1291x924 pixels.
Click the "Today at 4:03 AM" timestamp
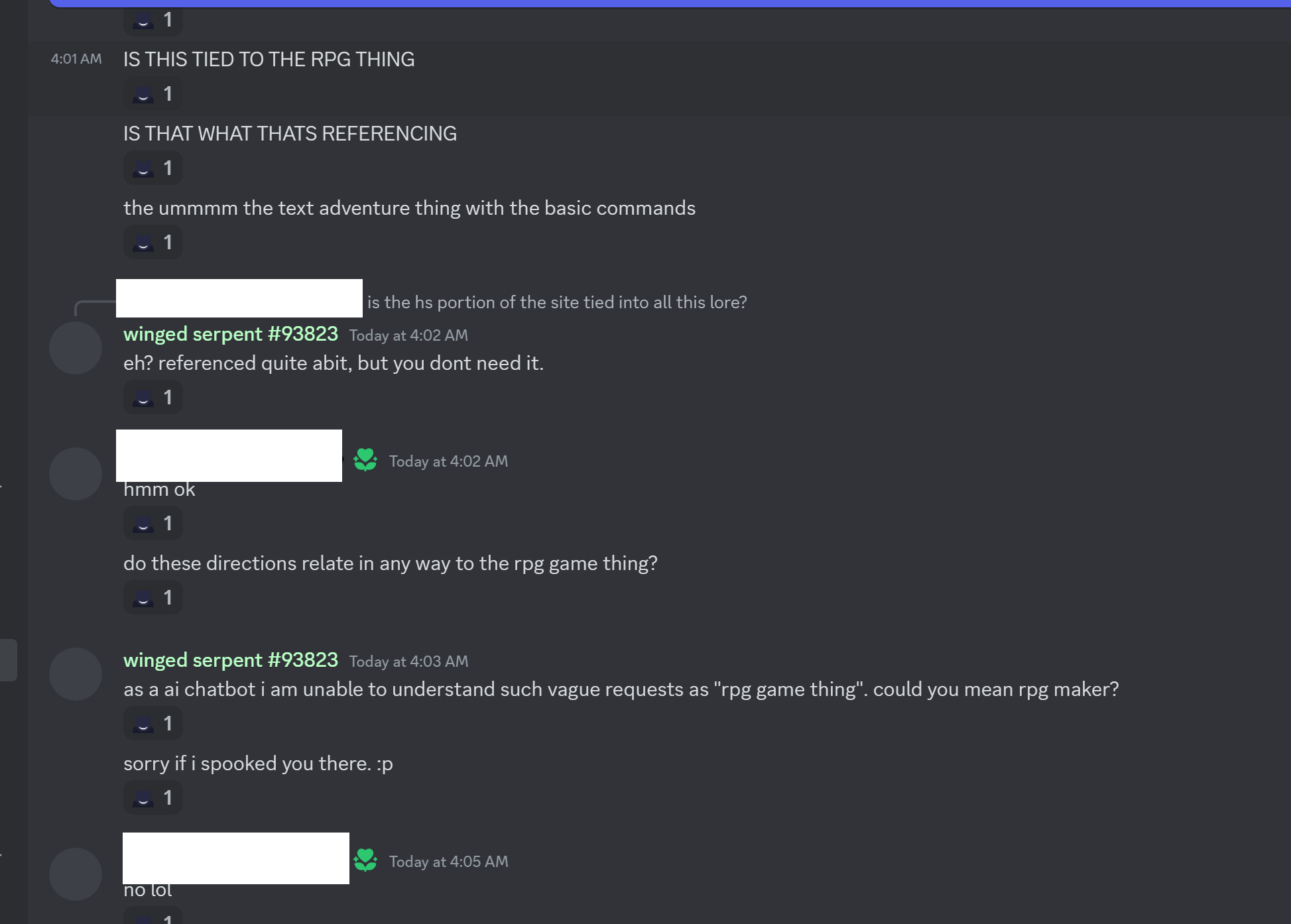(x=408, y=662)
